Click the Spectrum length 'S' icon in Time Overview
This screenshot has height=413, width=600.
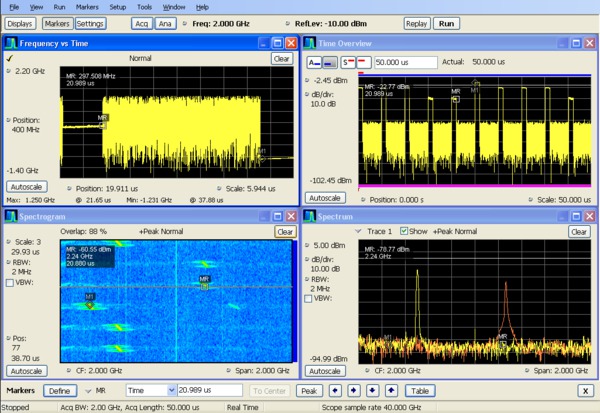pyautogui.click(x=350, y=61)
